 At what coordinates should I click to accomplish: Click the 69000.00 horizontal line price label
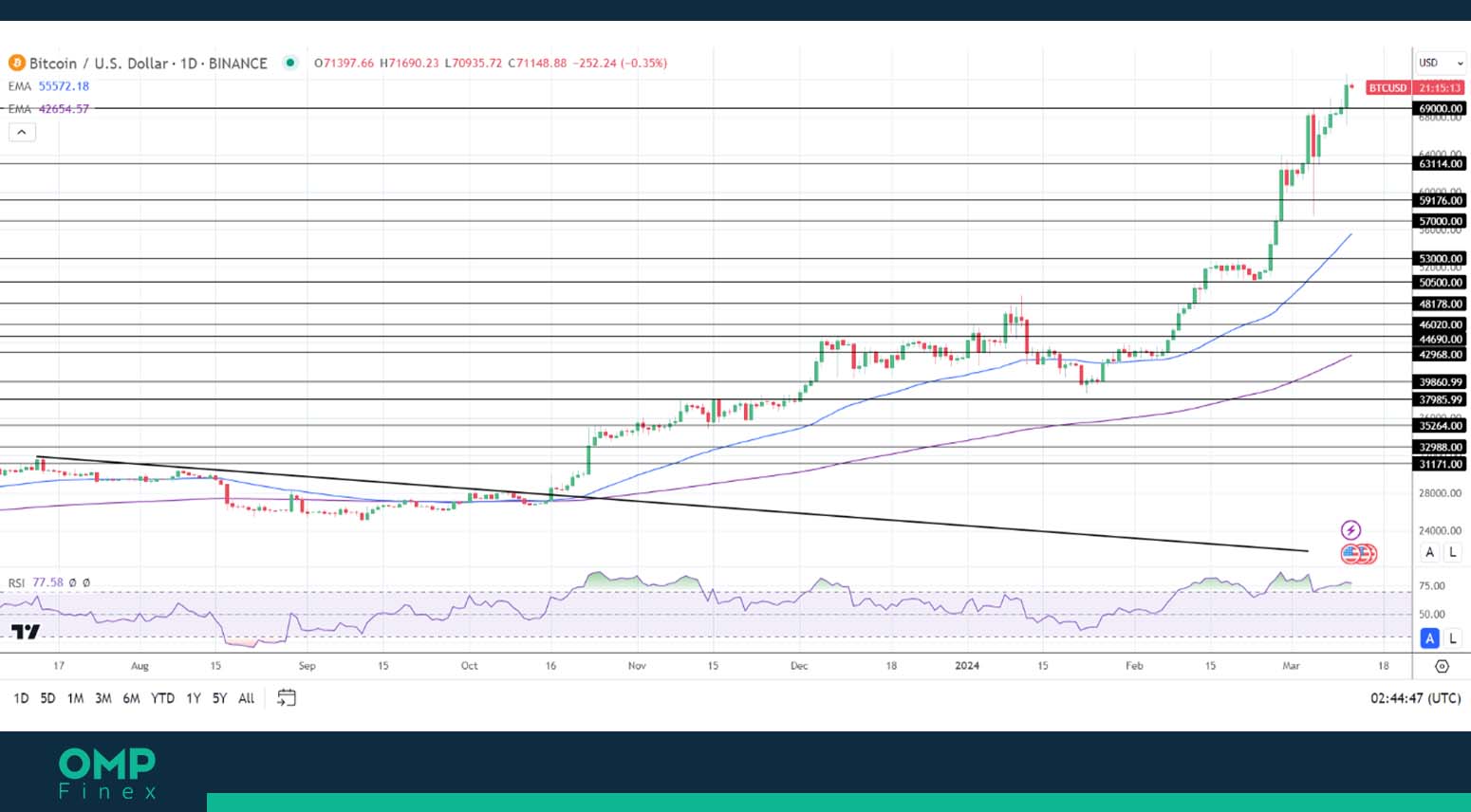click(1440, 108)
